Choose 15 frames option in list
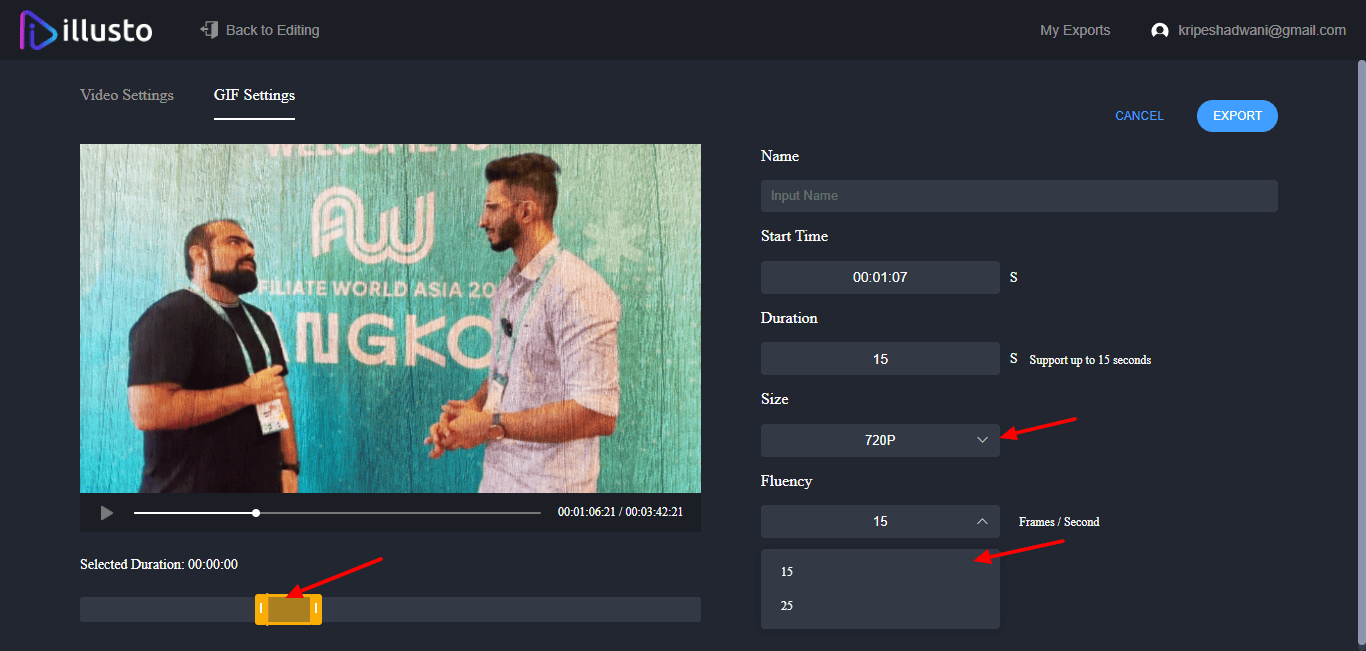The height and width of the screenshot is (651, 1366). (x=880, y=572)
